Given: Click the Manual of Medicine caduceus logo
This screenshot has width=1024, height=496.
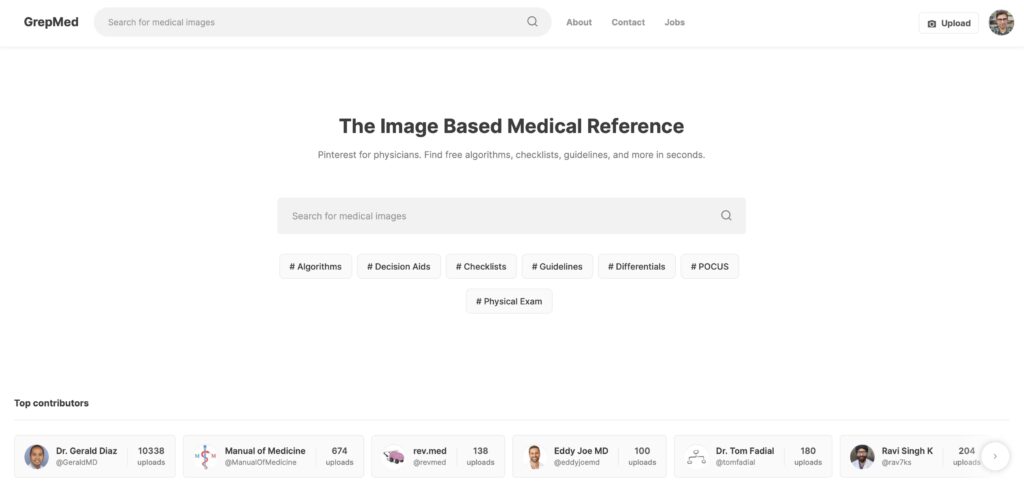Looking at the screenshot, I should click(x=205, y=457).
